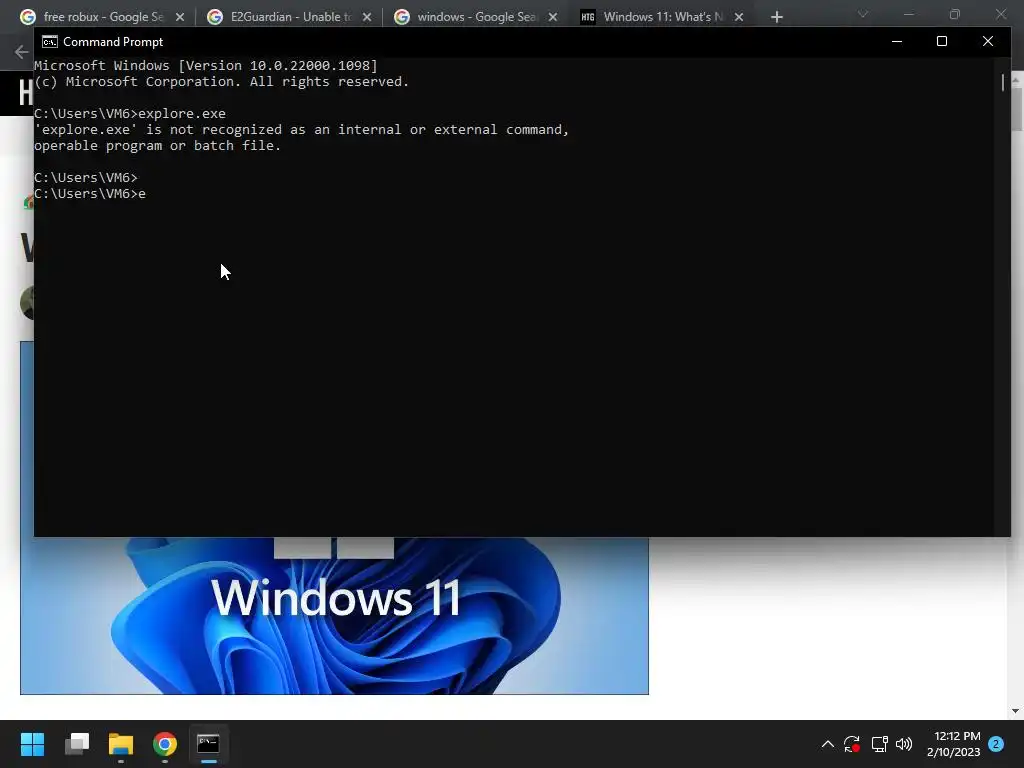This screenshot has width=1024, height=768.
Task: Open the sync status tray icon
Action: (x=852, y=744)
